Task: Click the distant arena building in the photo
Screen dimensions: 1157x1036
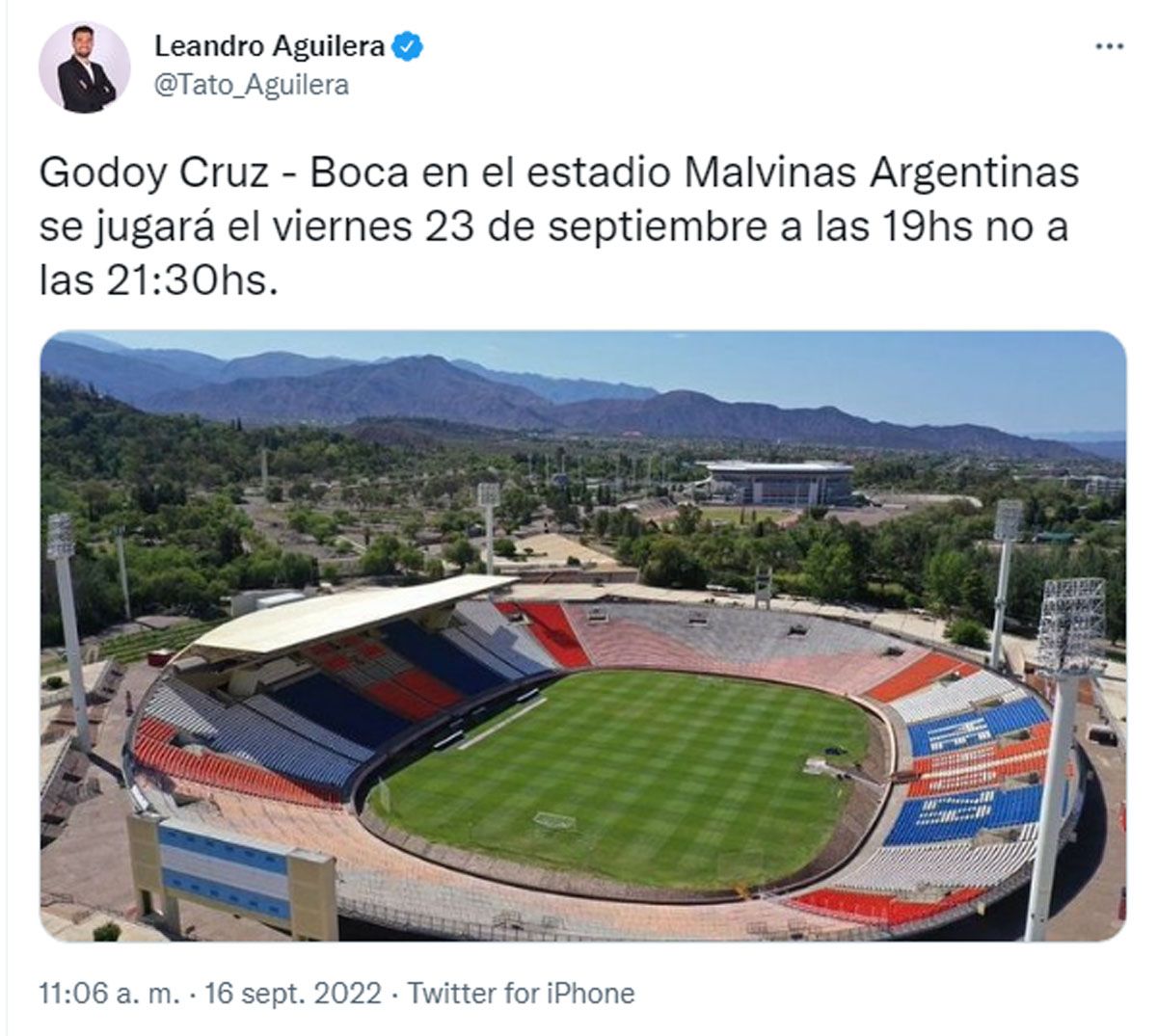Action: point(779,482)
